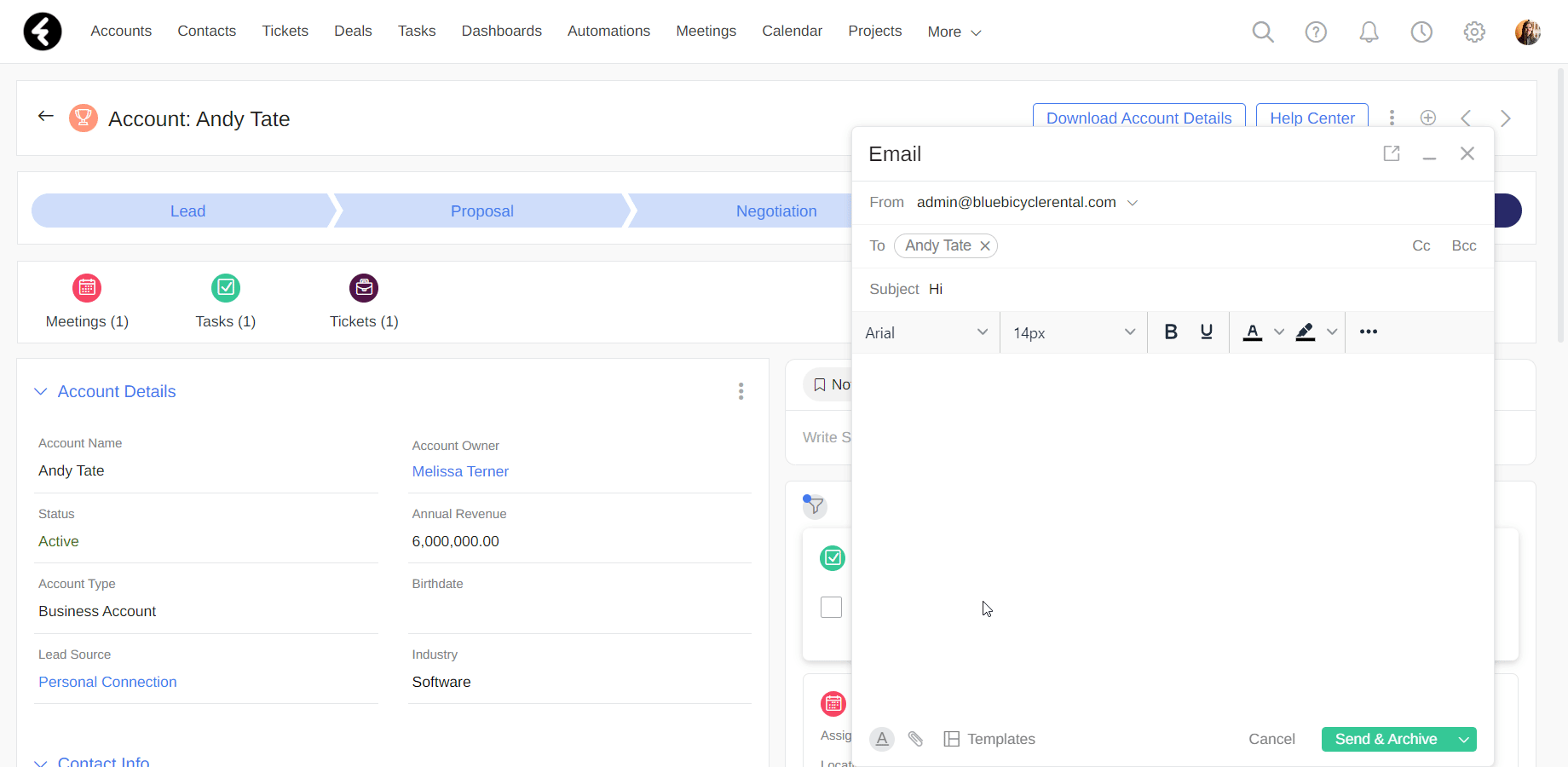This screenshot has height=767, width=1568.
Task: Open the Meetings (1) icon
Action: click(87, 288)
